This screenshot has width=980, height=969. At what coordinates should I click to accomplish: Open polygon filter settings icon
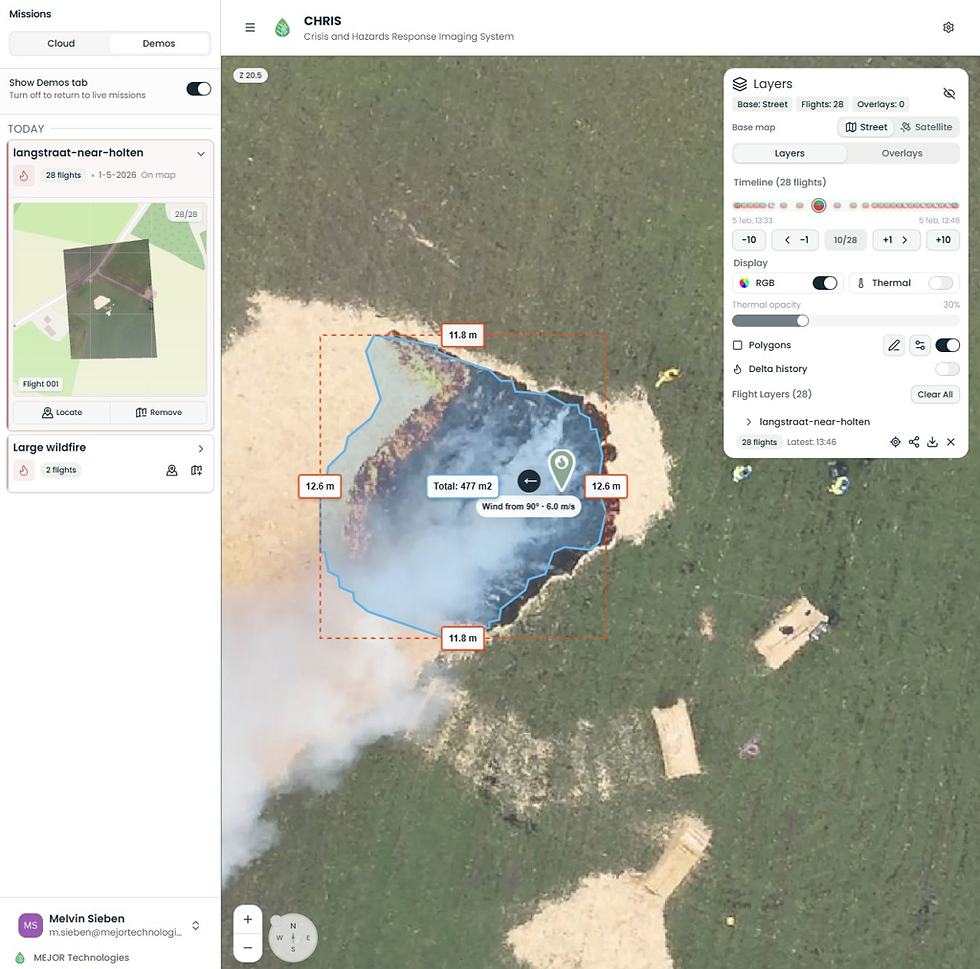click(x=920, y=345)
